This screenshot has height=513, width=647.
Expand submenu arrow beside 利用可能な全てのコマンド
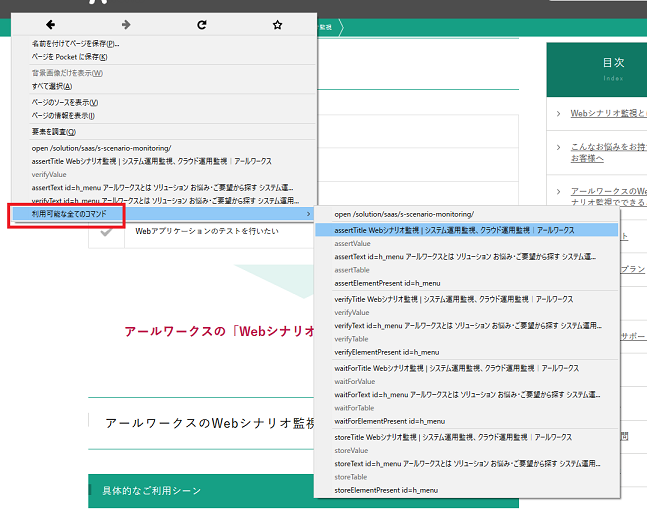[308, 214]
